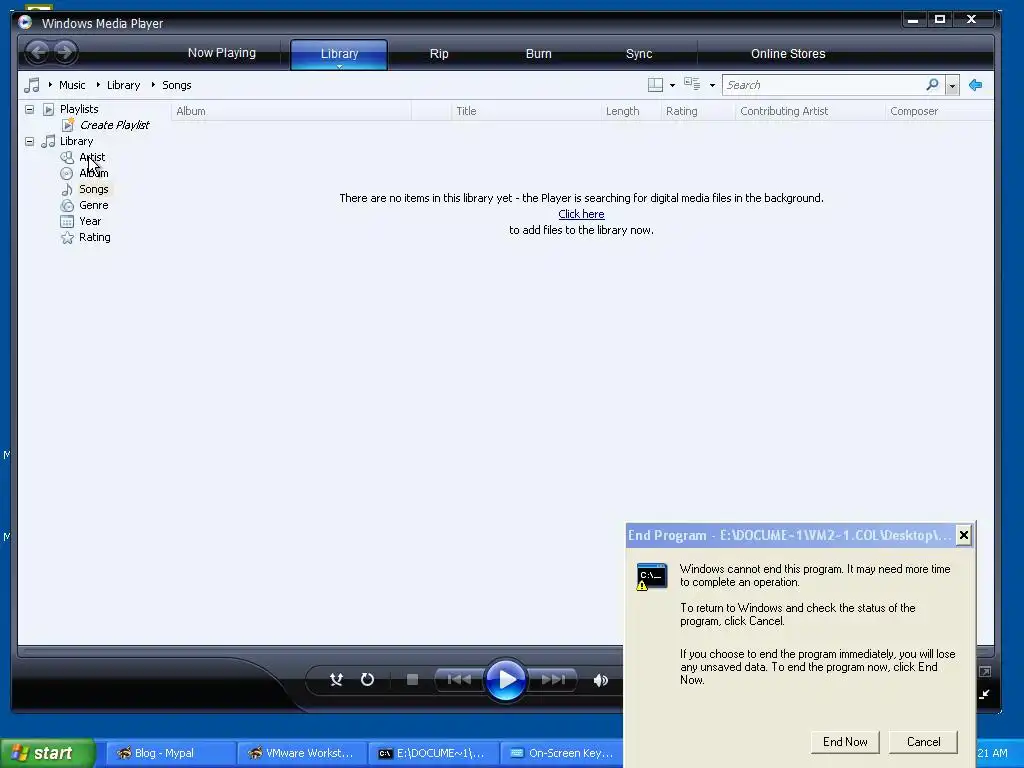This screenshot has height=768, width=1024.
Task: Click the Windows start button
Action: click(x=47, y=753)
